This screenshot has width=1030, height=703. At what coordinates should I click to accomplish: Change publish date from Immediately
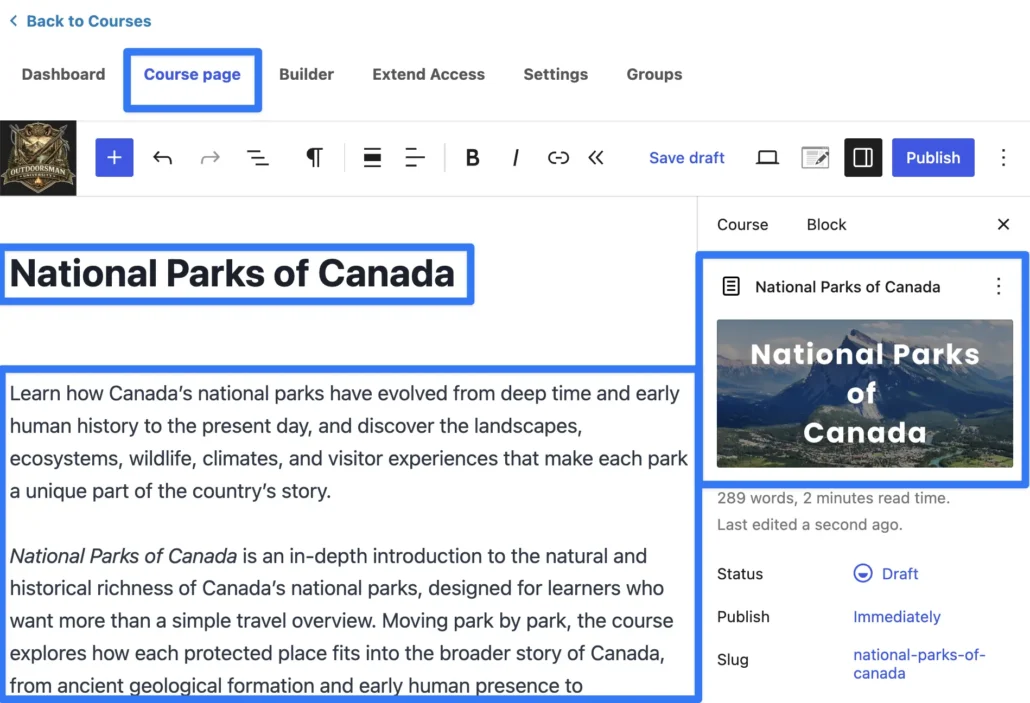coord(897,617)
